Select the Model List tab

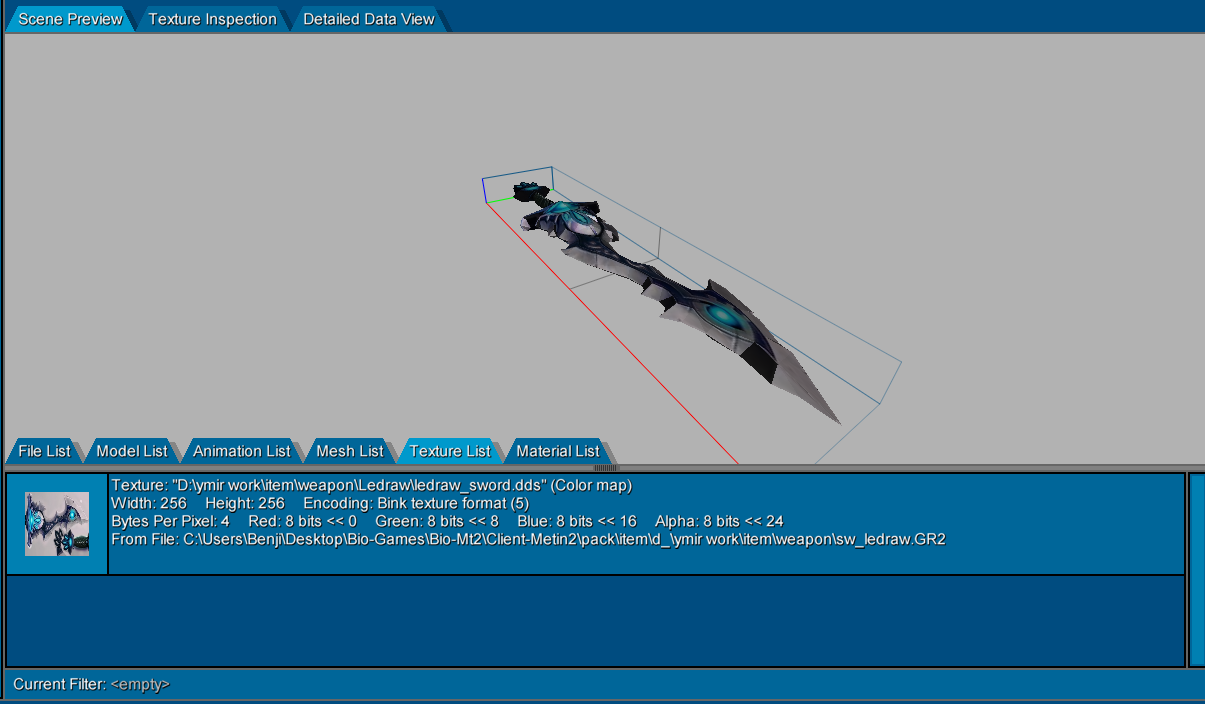[x=132, y=451]
